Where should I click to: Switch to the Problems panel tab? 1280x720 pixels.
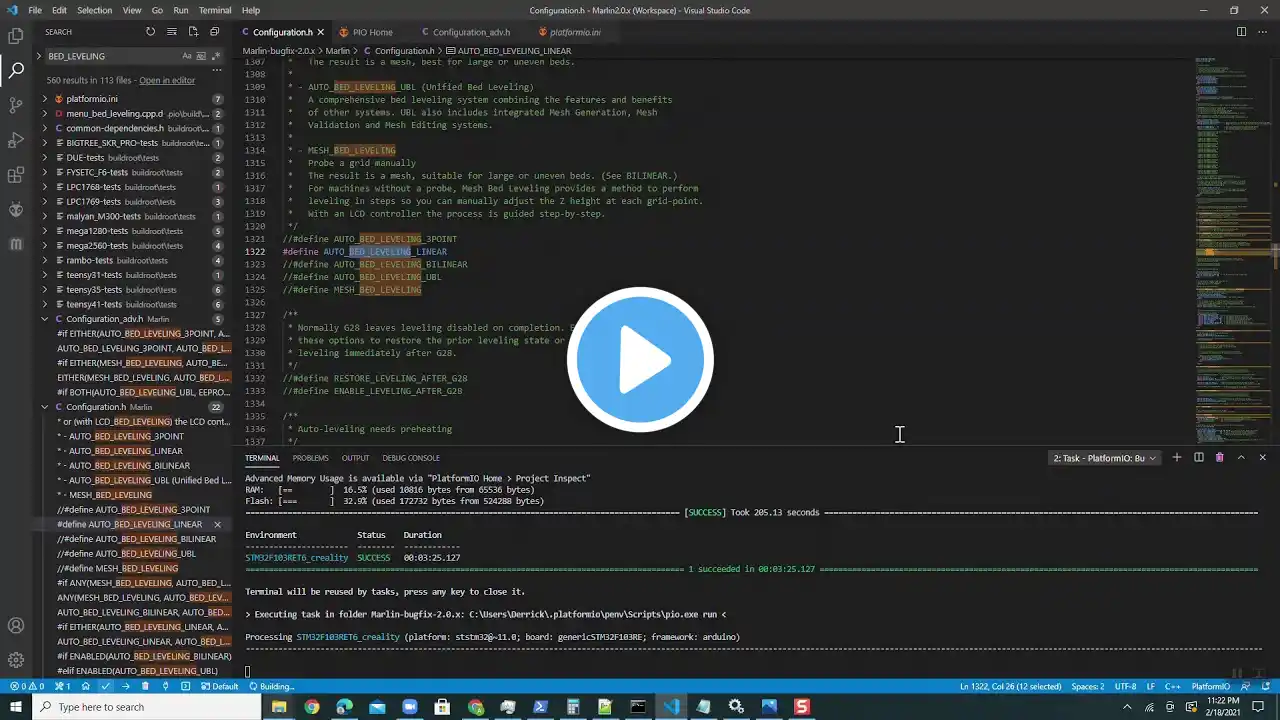310,458
